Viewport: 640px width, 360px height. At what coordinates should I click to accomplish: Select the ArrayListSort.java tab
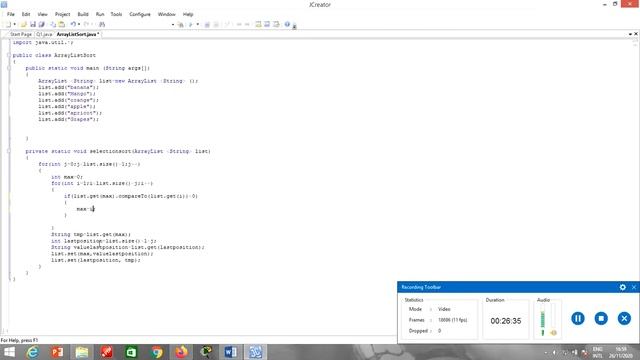[78, 34]
